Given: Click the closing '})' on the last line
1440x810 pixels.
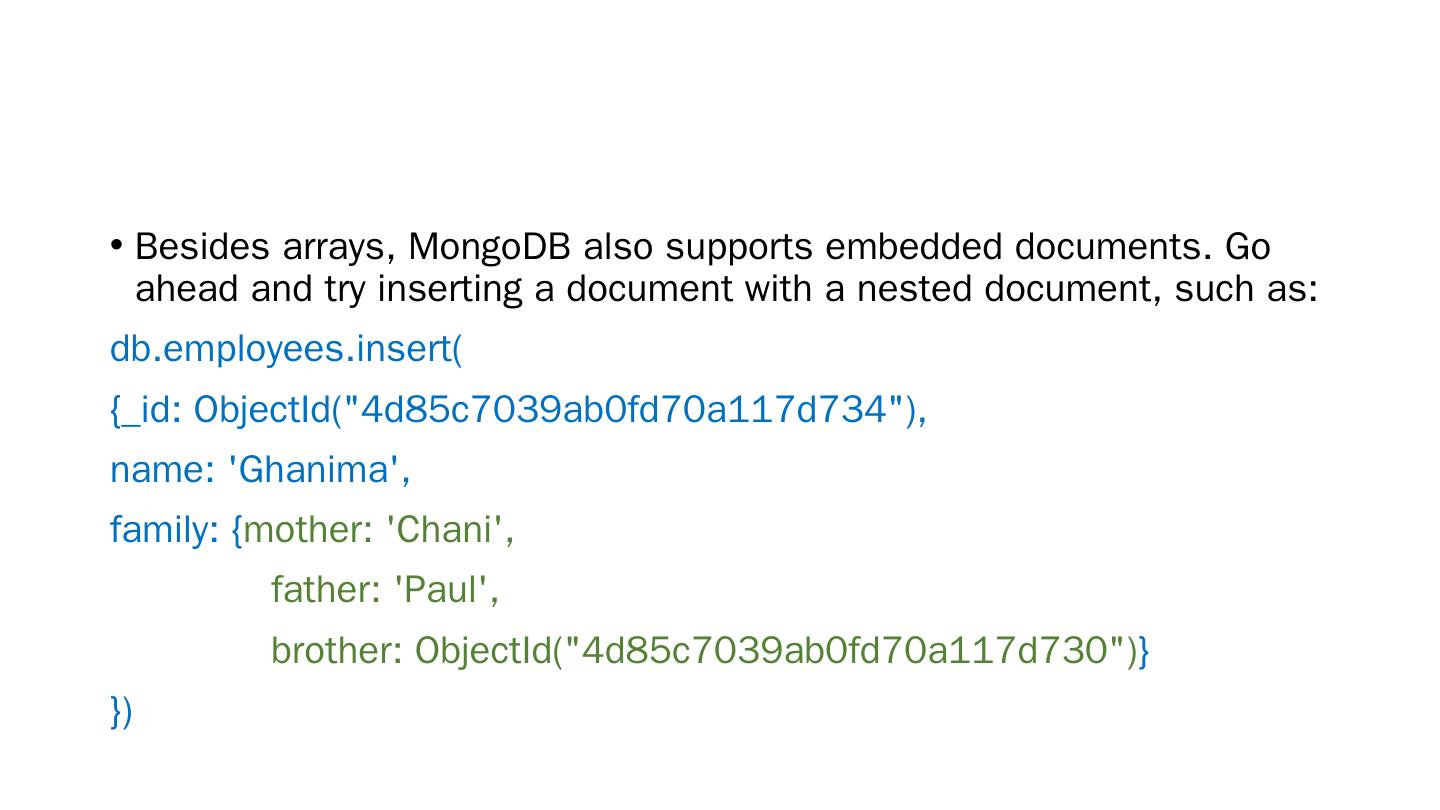Looking at the screenshot, I should pos(121,711).
